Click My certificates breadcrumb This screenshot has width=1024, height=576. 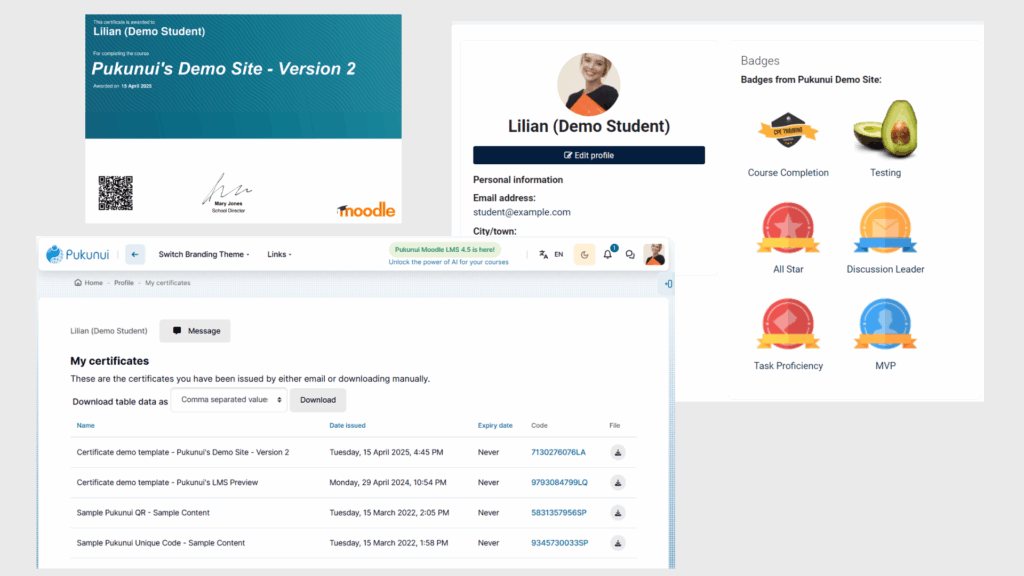(x=168, y=283)
